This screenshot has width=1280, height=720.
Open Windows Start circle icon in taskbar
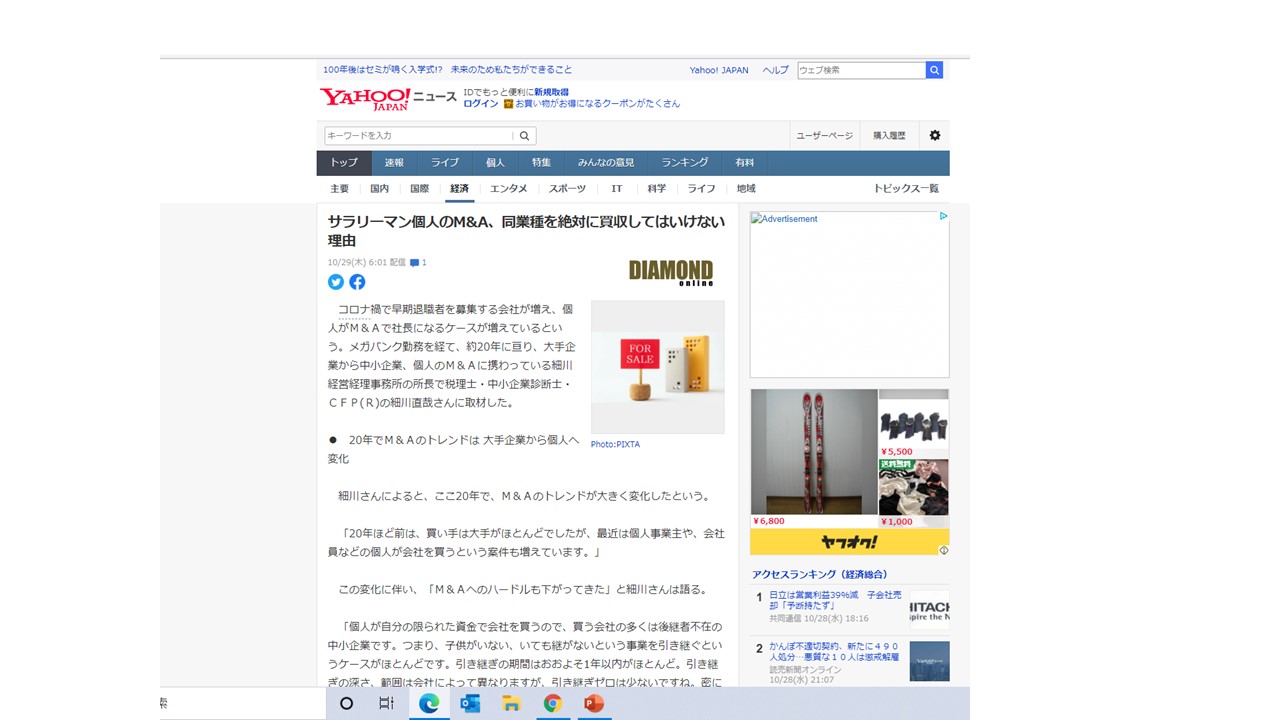pyautogui.click(x=346, y=703)
